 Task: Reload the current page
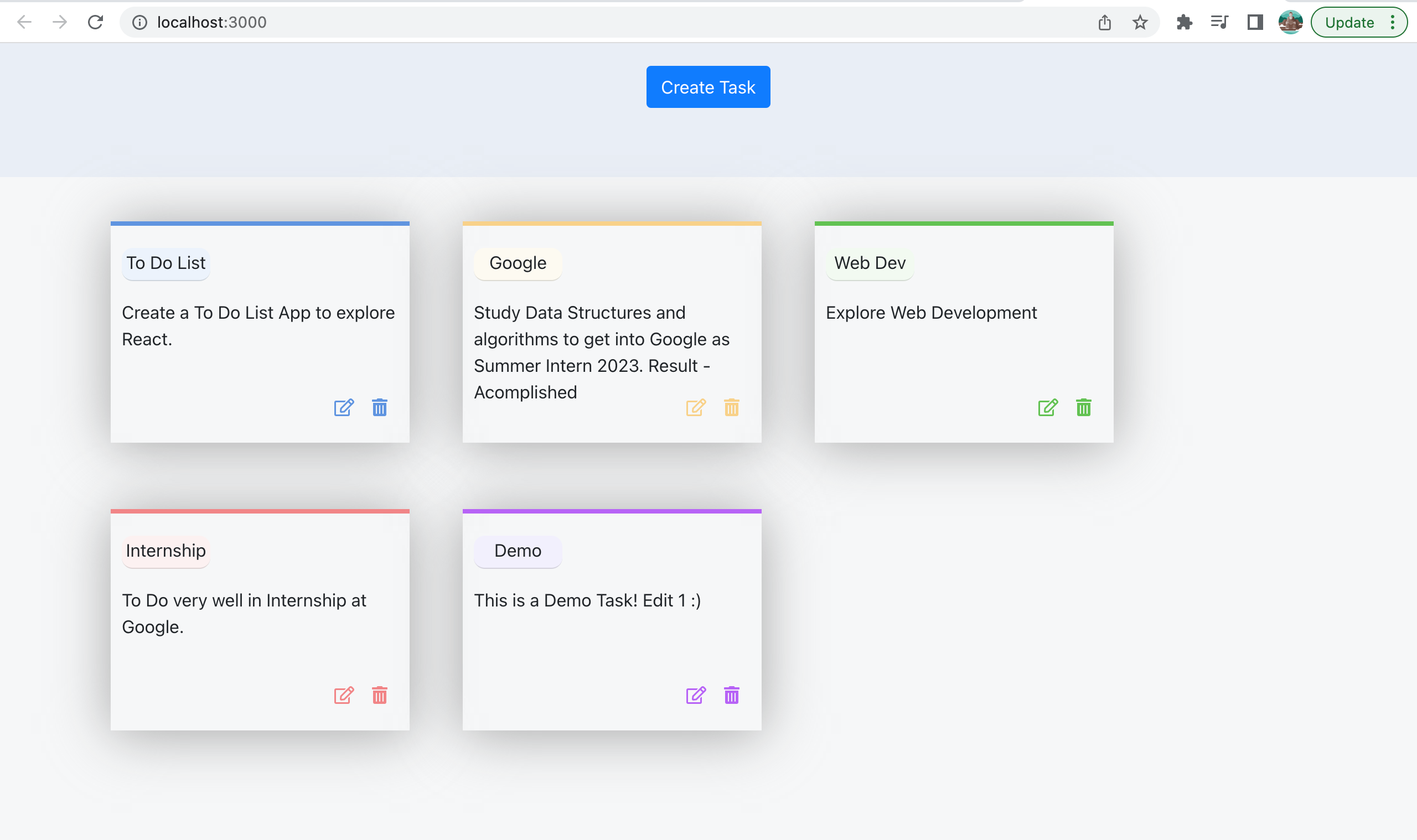(x=95, y=22)
